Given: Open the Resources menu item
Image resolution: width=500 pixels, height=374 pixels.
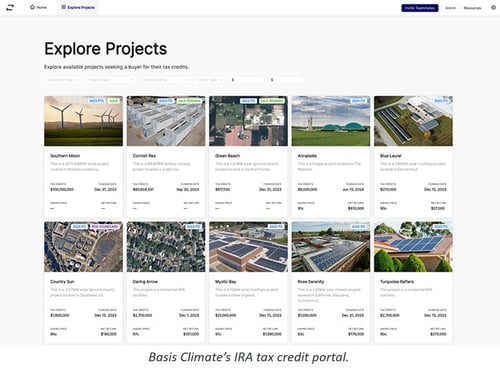Looking at the screenshot, I should 472,8.
